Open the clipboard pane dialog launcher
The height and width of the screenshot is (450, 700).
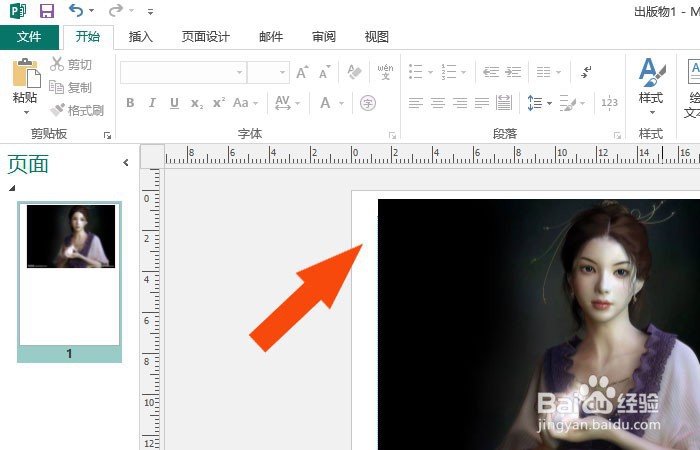pos(107,135)
